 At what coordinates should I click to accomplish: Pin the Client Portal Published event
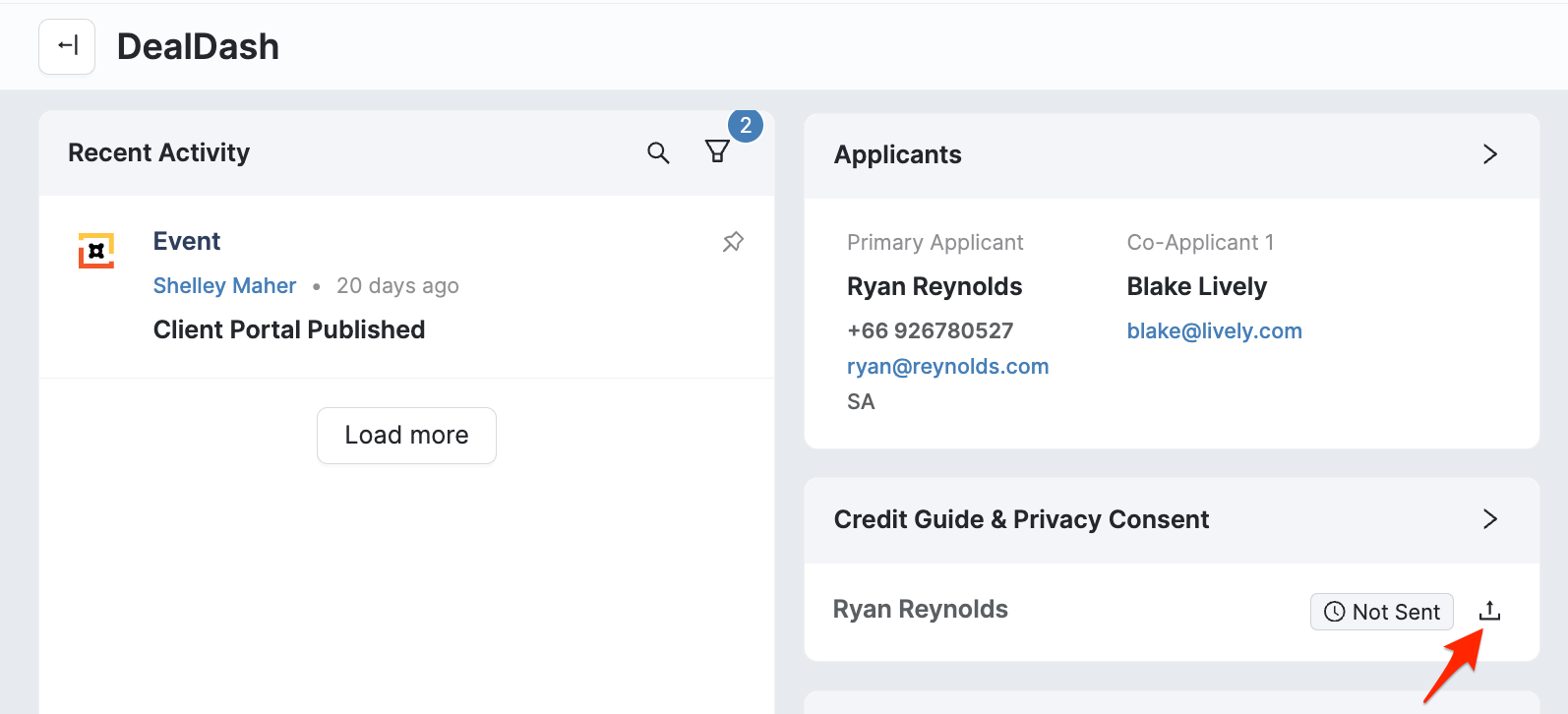733,242
